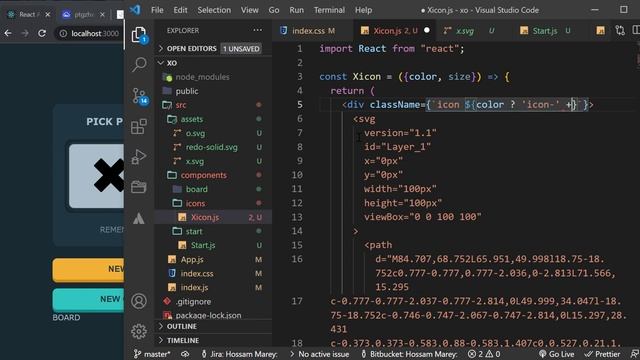640x360 pixels.
Task: Expand the node_modules folder
Action: pyautogui.click(x=213, y=77)
